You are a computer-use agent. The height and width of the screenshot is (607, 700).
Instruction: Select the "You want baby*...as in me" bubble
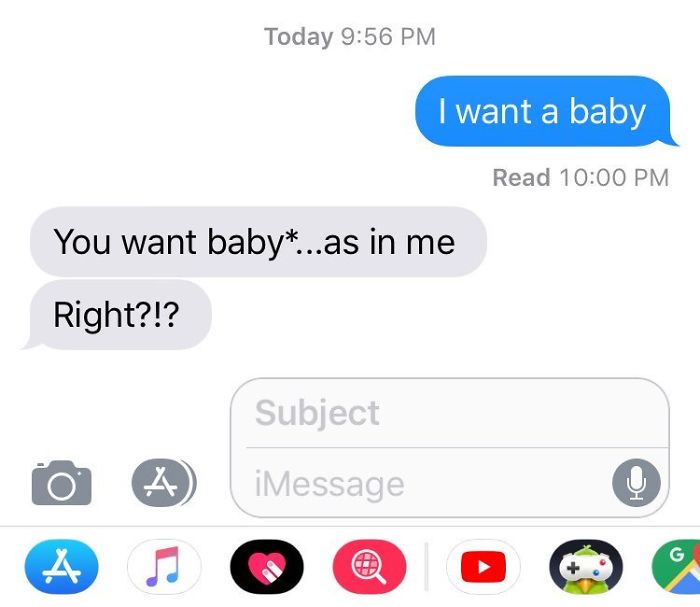click(x=258, y=241)
